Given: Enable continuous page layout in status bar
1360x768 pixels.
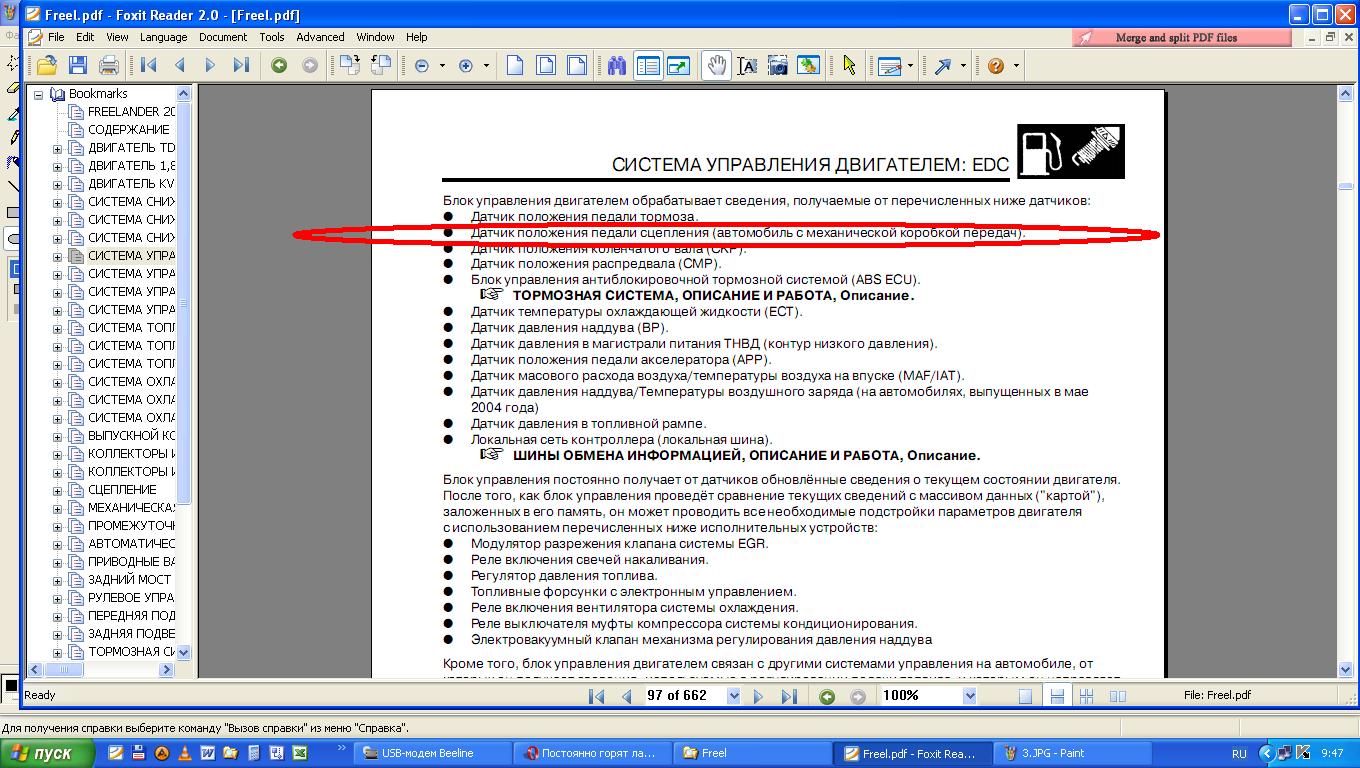Looking at the screenshot, I should (x=1056, y=696).
